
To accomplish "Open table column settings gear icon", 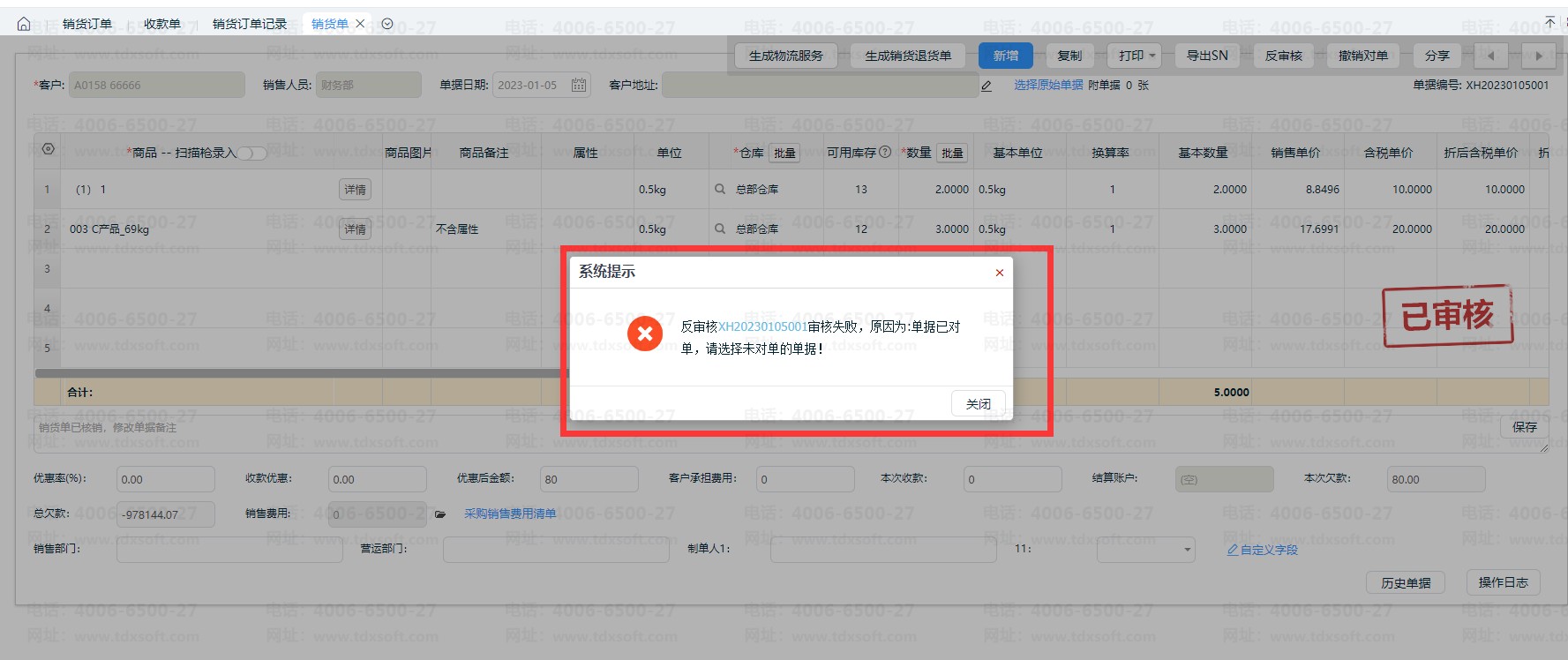I will (49, 149).
